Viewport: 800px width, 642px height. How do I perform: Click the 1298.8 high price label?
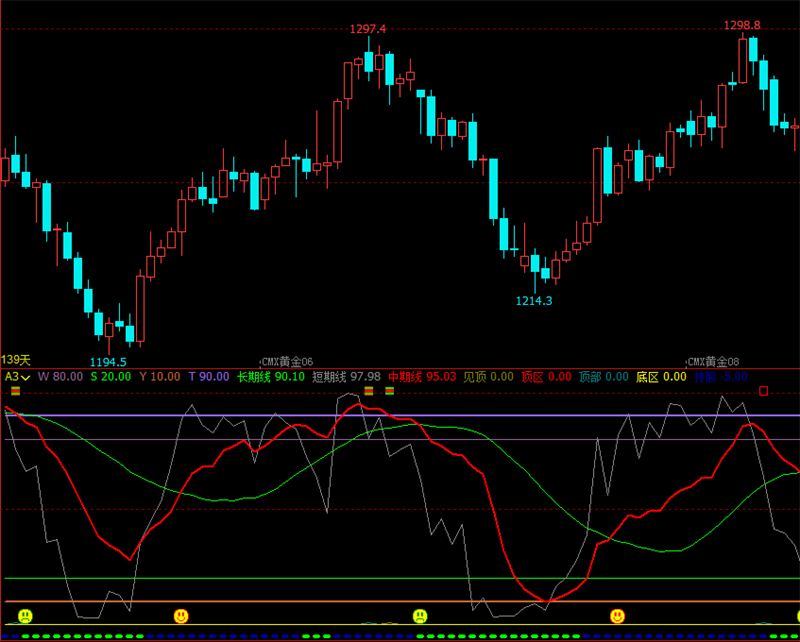742,25
